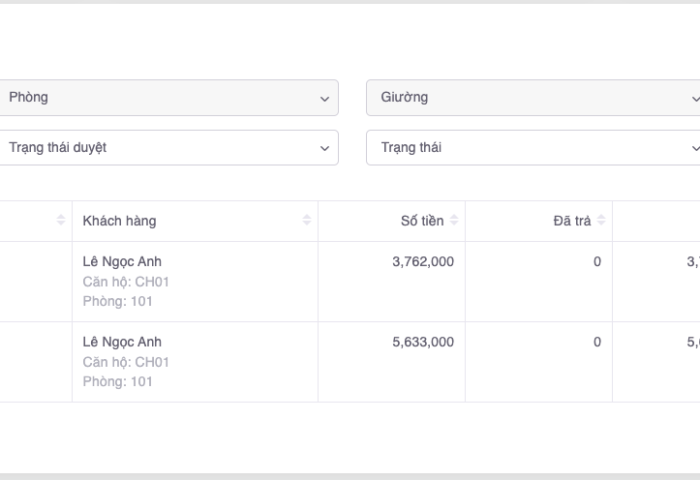
Task: Click the chevron arrow in the Giường dropdown
Action: 696,99
